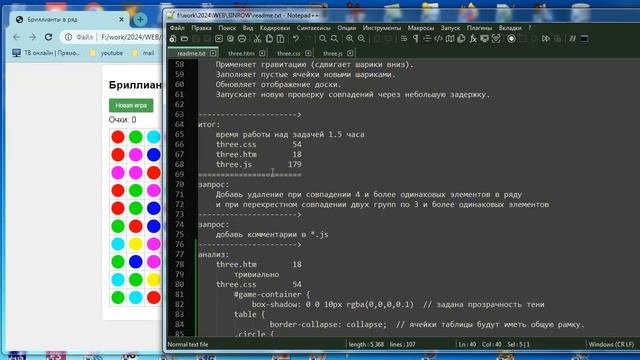640x360 pixels.
Task: Open the Синтаксисы menu
Action: [313, 28]
